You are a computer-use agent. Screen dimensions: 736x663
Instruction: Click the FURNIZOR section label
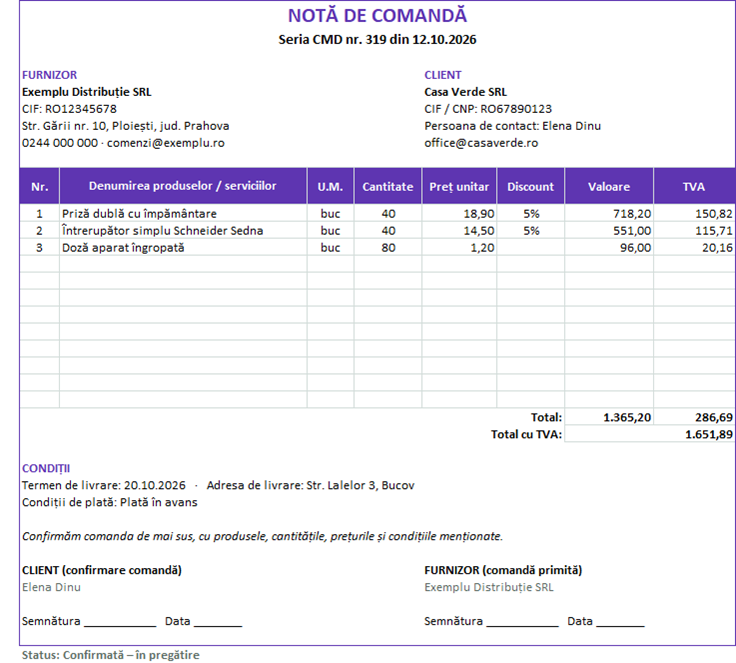(49, 75)
